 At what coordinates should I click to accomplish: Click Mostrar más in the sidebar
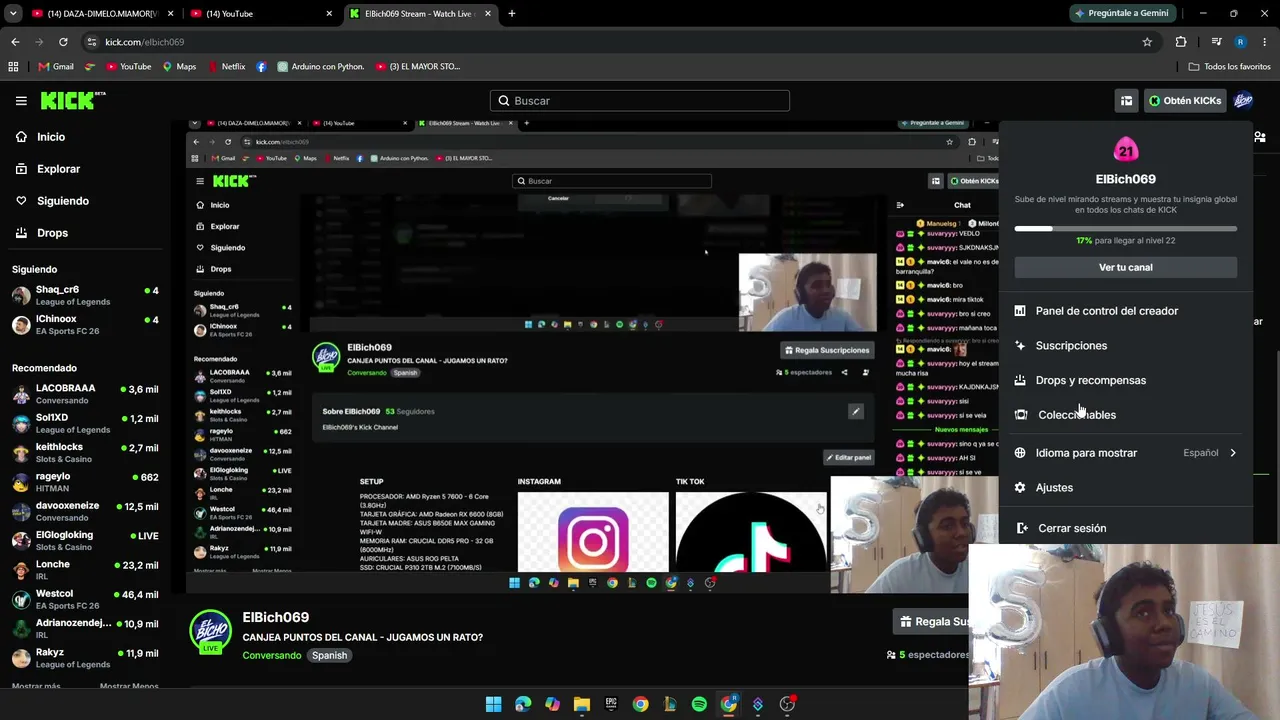[x=36, y=687]
